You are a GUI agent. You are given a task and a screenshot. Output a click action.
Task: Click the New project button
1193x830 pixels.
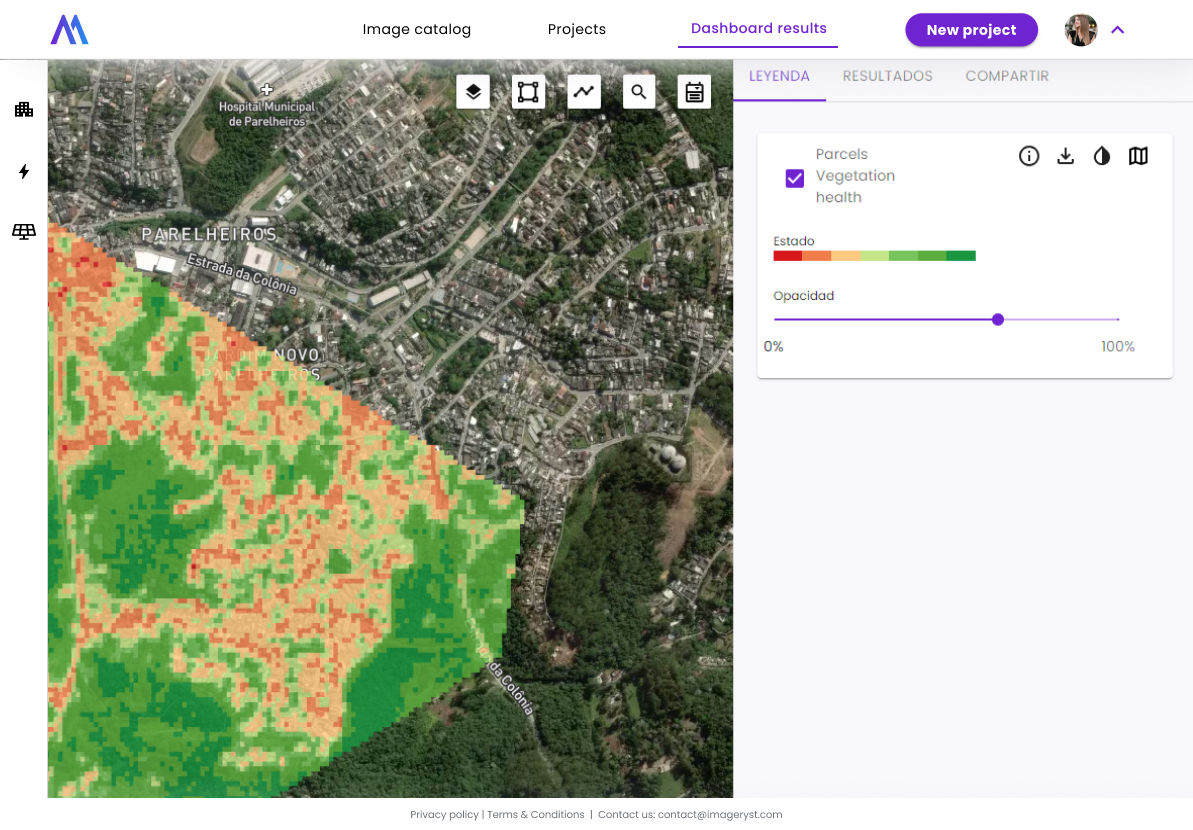click(971, 30)
